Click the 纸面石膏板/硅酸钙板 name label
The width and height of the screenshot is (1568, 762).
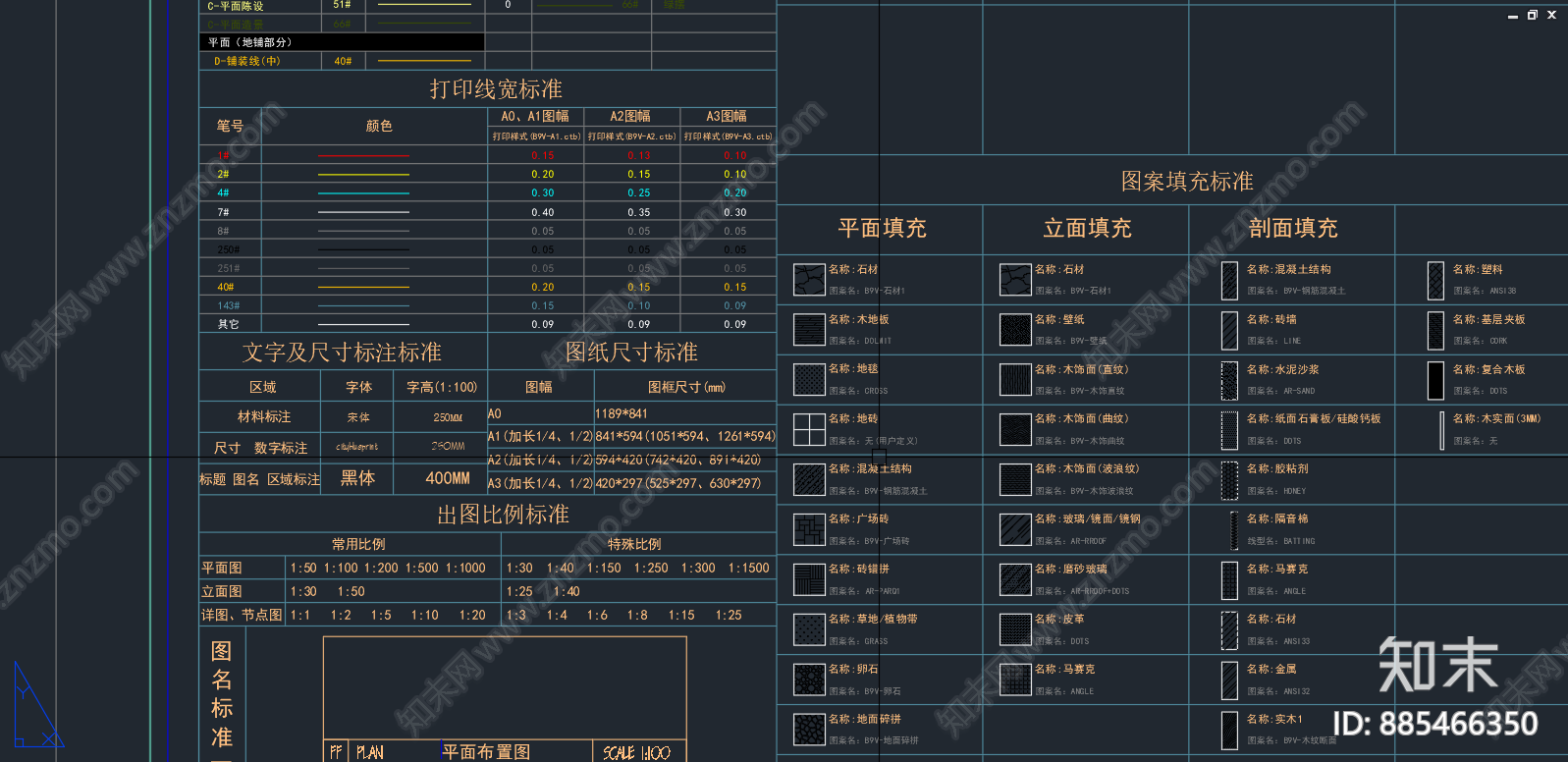click(1314, 418)
